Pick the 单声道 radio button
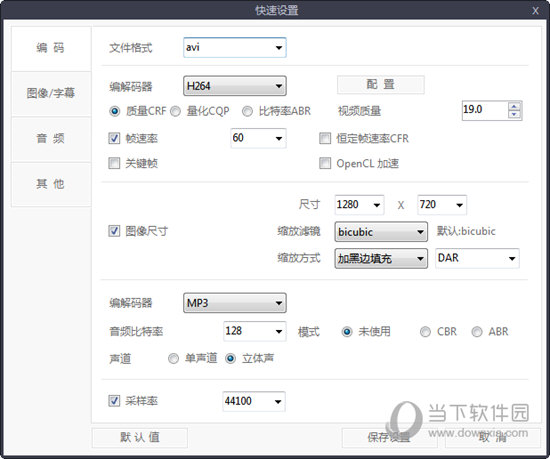550x459 pixels. point(173,359)
